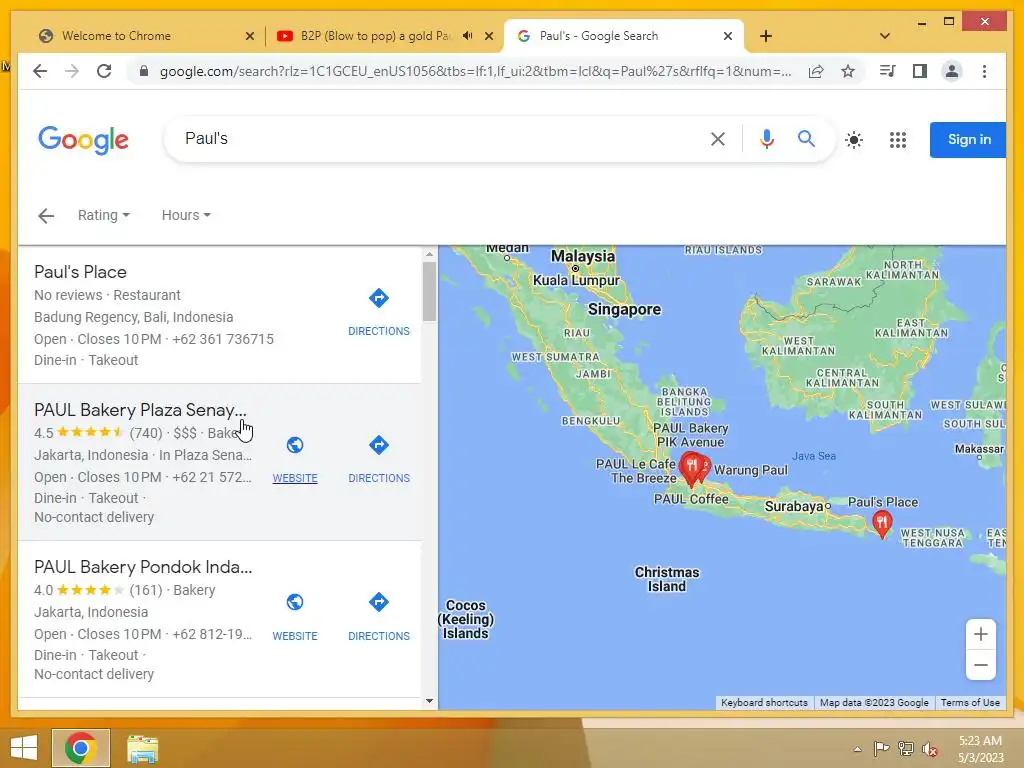Start voice search with microphone

[767, 139]
